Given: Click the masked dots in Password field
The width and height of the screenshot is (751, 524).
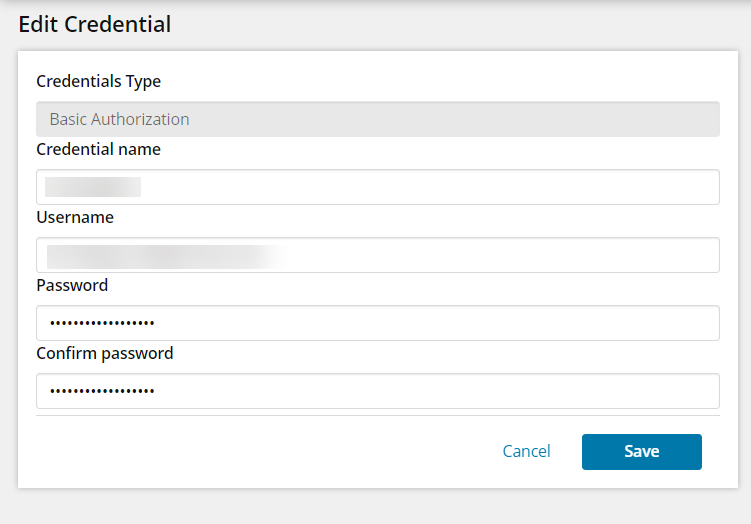Looking at the screenshot, I should pyautogui.click(x=102, y=323).
